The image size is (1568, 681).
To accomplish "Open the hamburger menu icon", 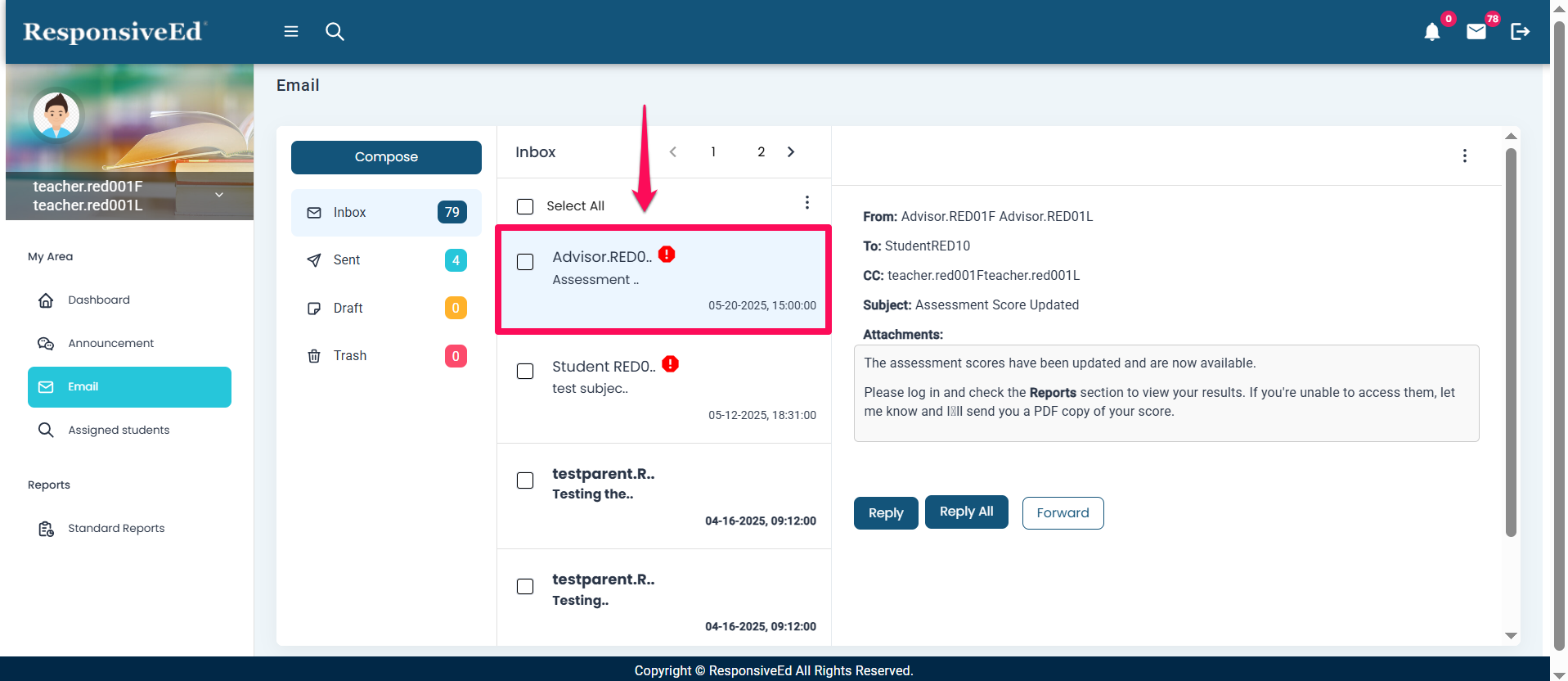I will tap(290, 31).
